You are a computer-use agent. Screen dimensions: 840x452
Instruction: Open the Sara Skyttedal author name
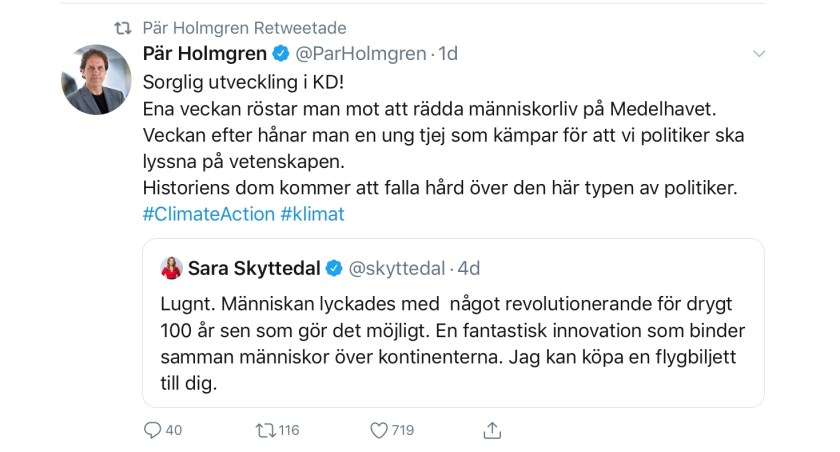point(254,268)
